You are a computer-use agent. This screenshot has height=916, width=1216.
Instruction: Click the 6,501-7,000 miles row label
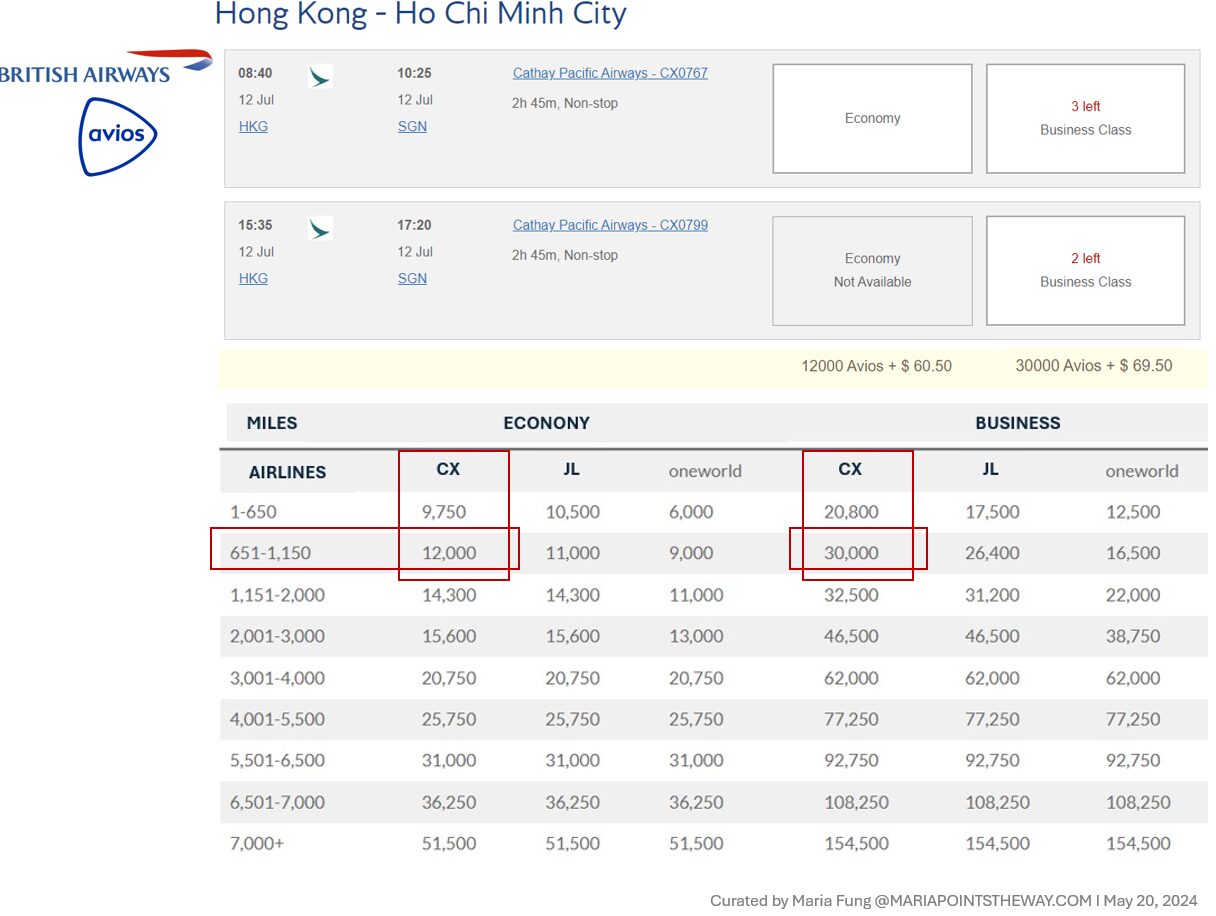coord(278,802)
